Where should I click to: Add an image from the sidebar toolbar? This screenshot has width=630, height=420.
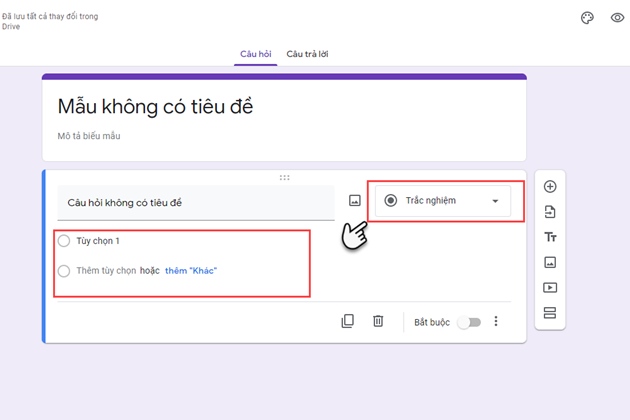coord(550,262)
